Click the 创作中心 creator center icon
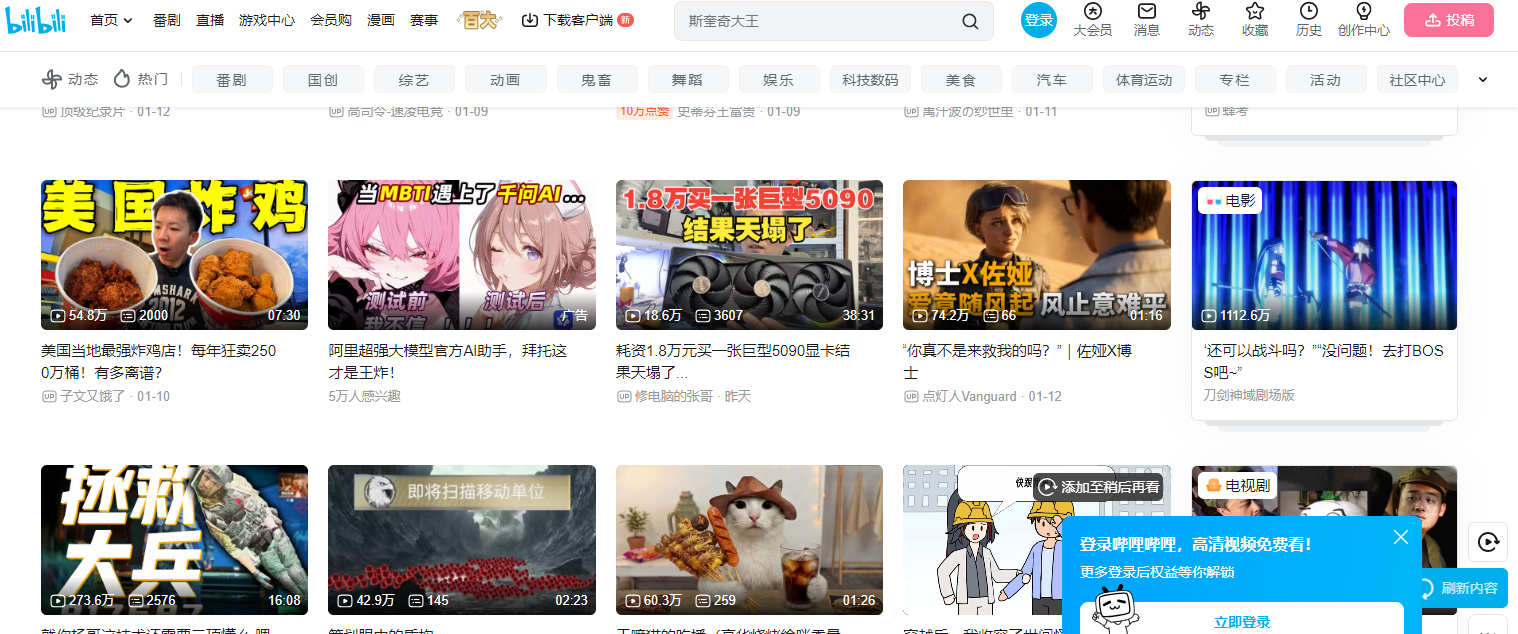 (x=1363, y=20)
